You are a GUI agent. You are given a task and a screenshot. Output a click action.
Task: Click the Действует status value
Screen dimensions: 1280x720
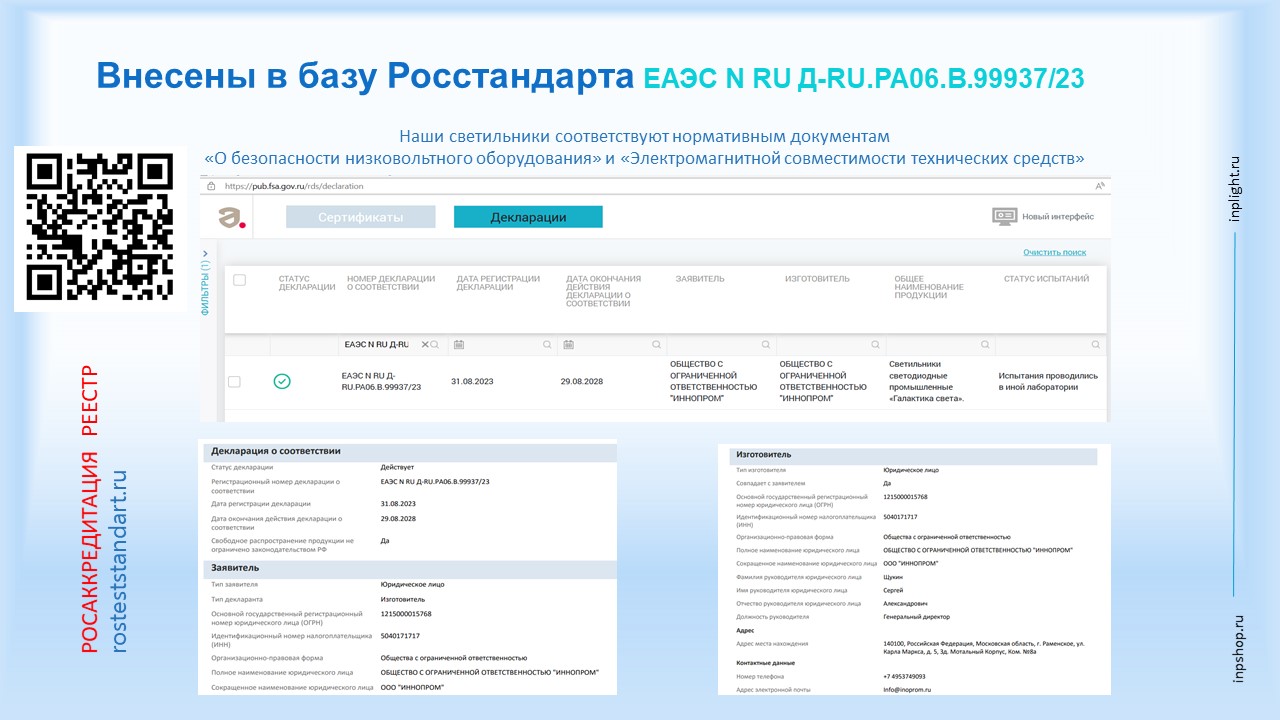(x=397, y=467)
